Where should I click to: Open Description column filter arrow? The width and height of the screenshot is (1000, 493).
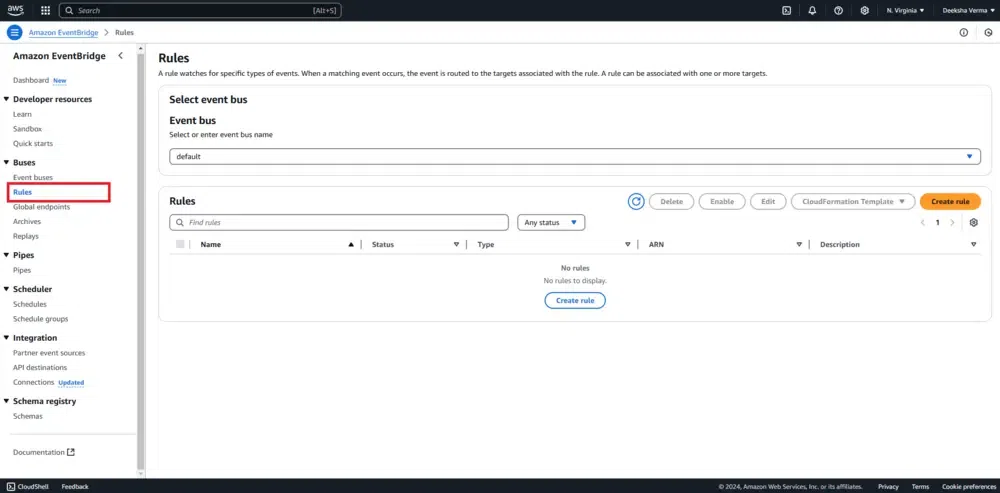[x=973, y=244]
